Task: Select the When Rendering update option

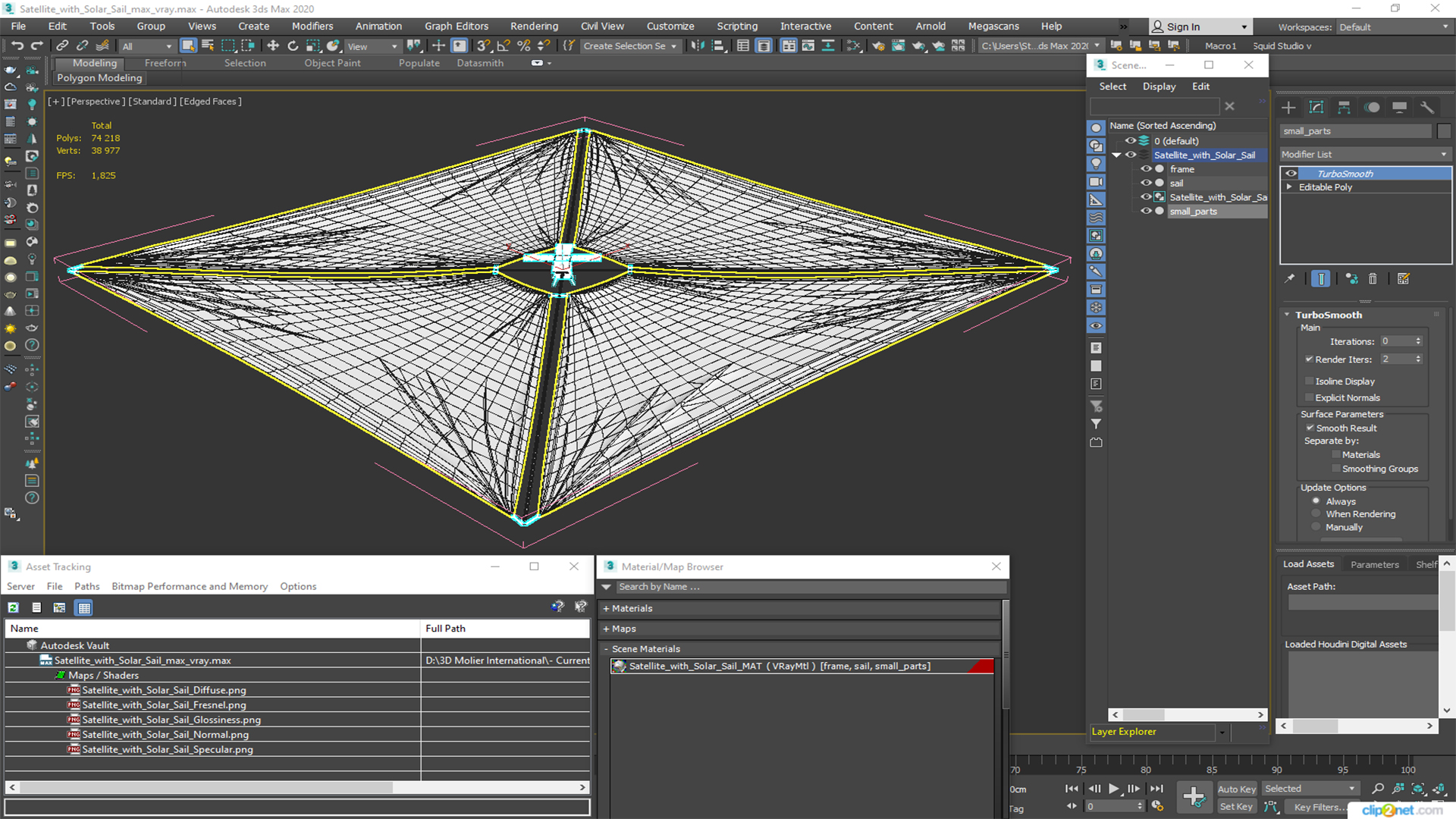Action: point(1316,513)
